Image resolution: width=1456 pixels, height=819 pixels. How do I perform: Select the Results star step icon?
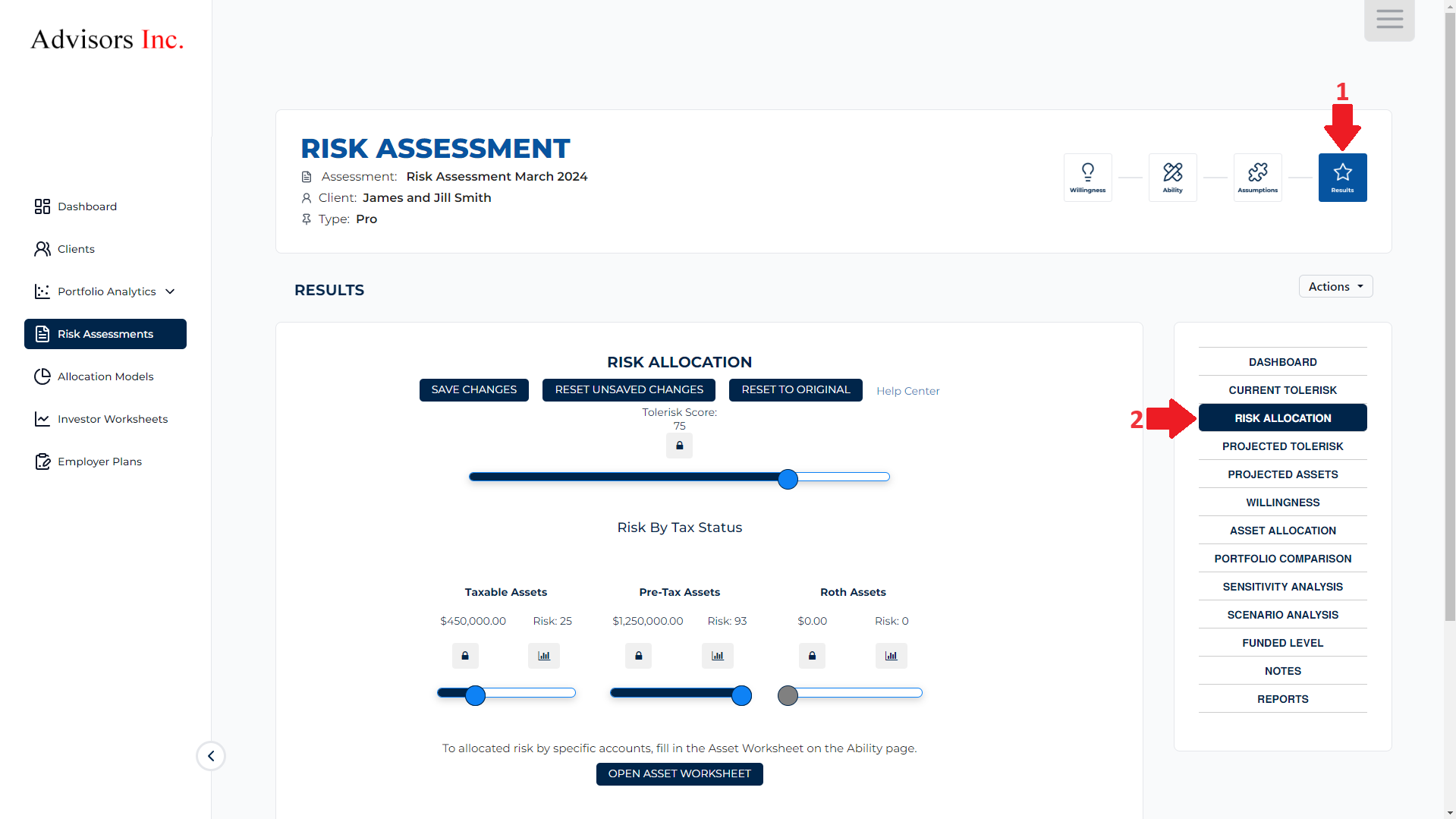tap(1342, 178)
